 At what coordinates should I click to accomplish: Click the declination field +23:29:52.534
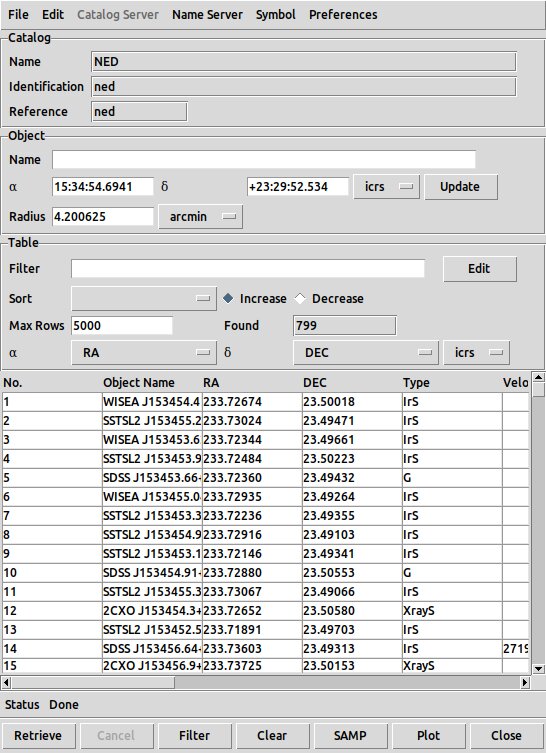click(x=298, y=186)
